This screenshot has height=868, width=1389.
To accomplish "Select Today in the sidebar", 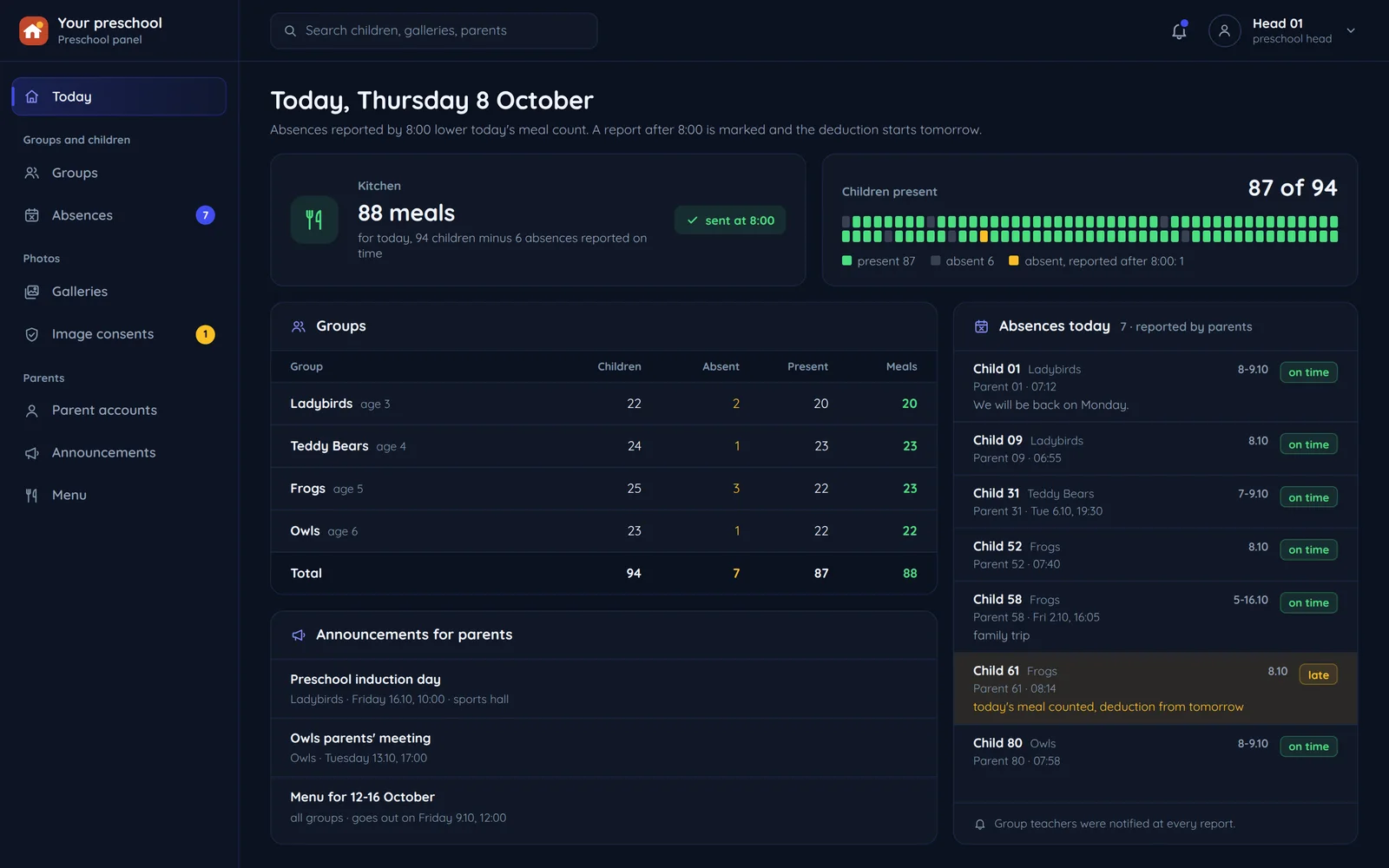I will (119, 96).
